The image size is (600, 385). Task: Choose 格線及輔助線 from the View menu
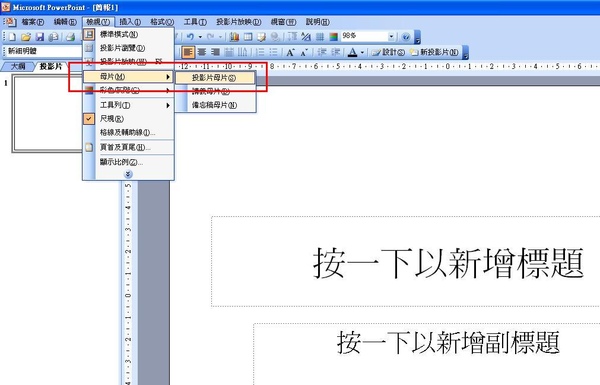(x=128, y=132)
